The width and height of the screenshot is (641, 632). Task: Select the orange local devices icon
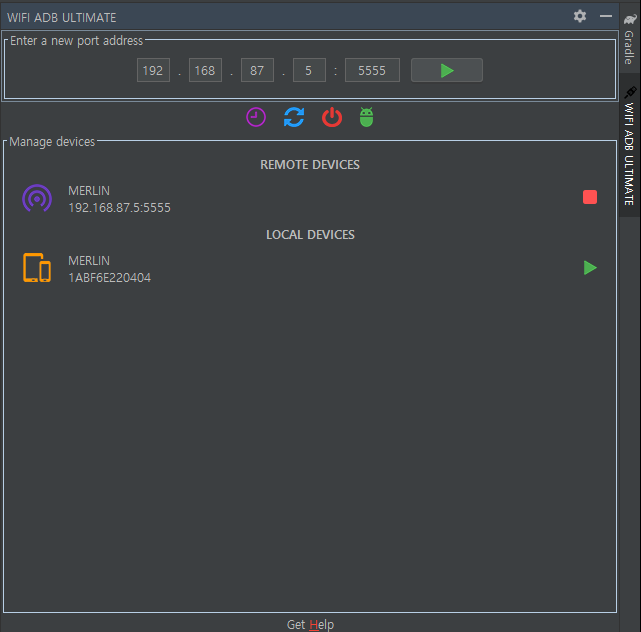point(37,268)
